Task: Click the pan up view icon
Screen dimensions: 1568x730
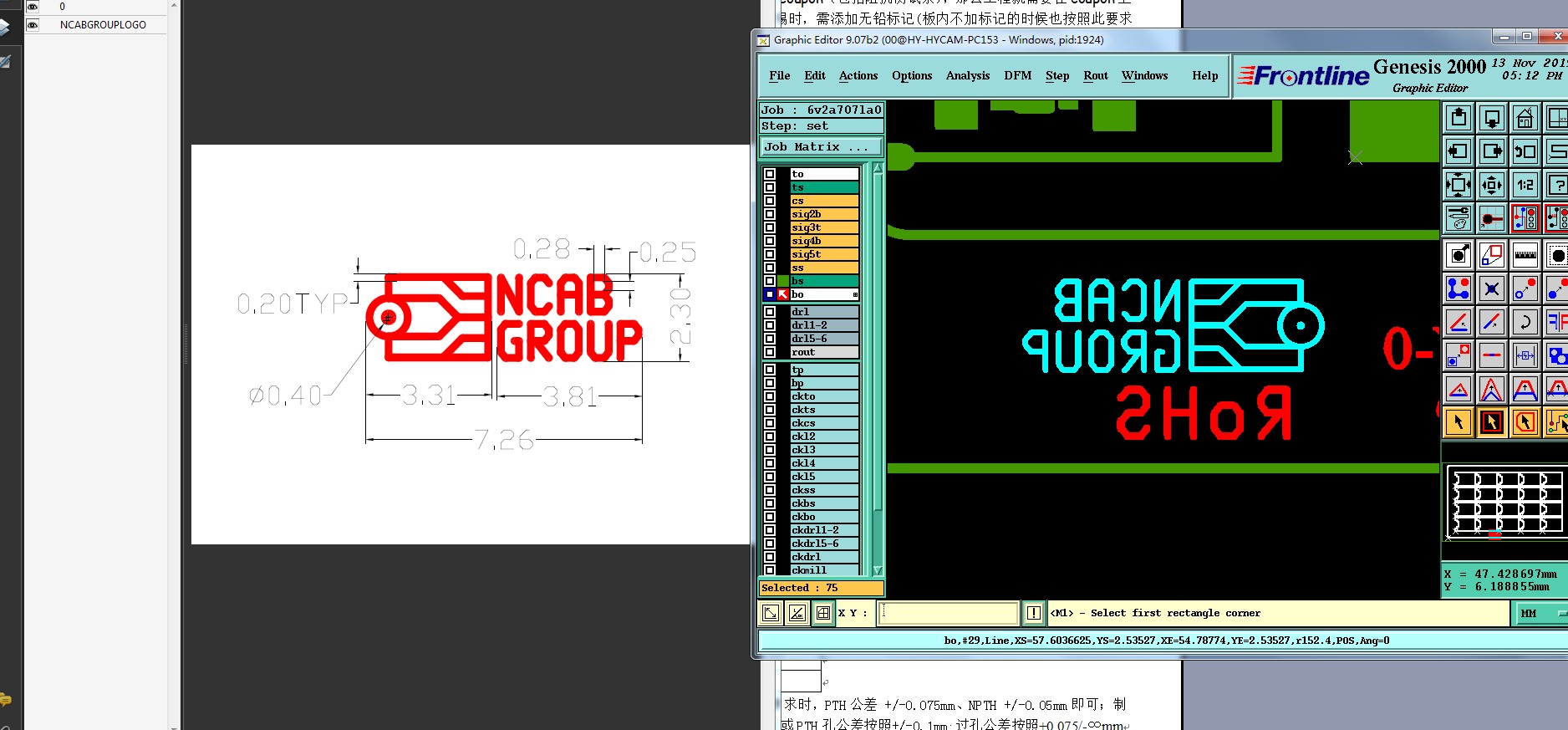Action: (x=1459, y=118)
